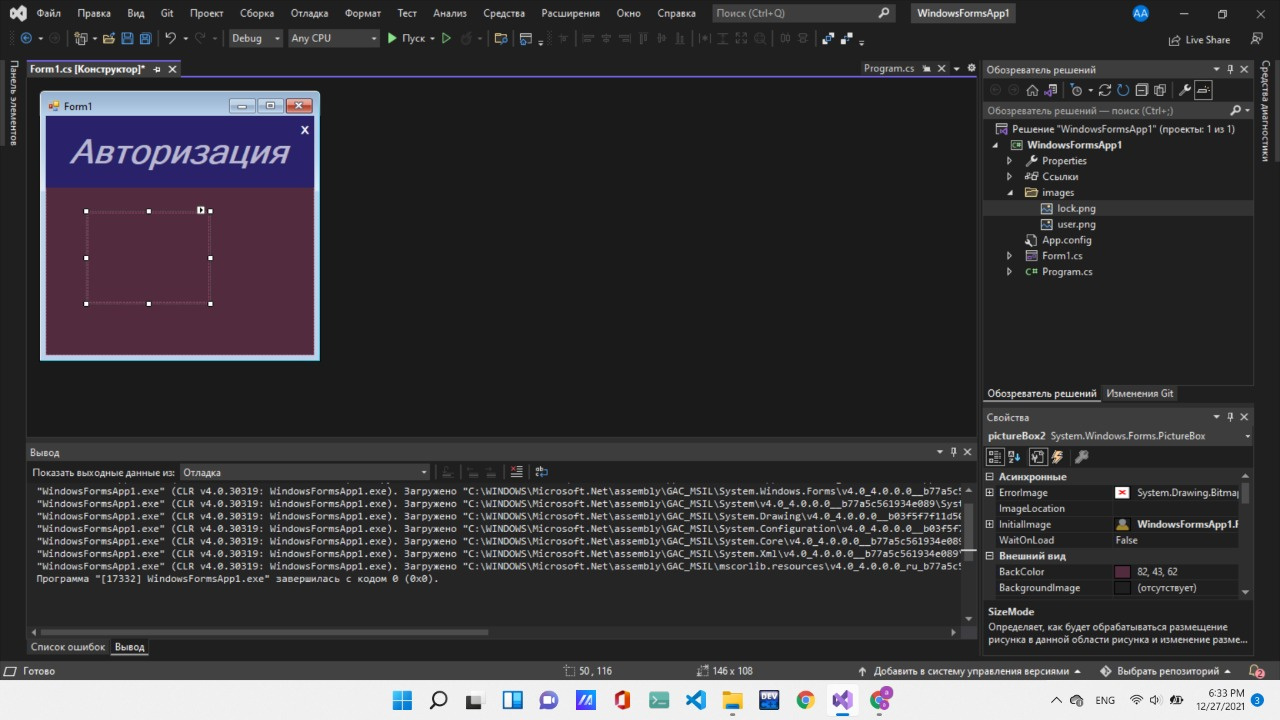Open properties wrench icon in Solution Explorer toolbar
Screen dimensions: 1280x720
coord(1185,90)
